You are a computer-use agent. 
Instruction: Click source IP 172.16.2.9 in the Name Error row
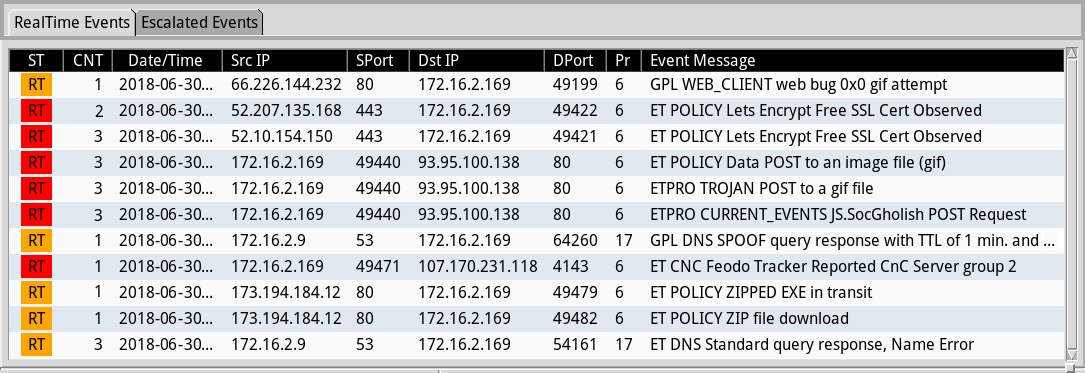(268, 345)
